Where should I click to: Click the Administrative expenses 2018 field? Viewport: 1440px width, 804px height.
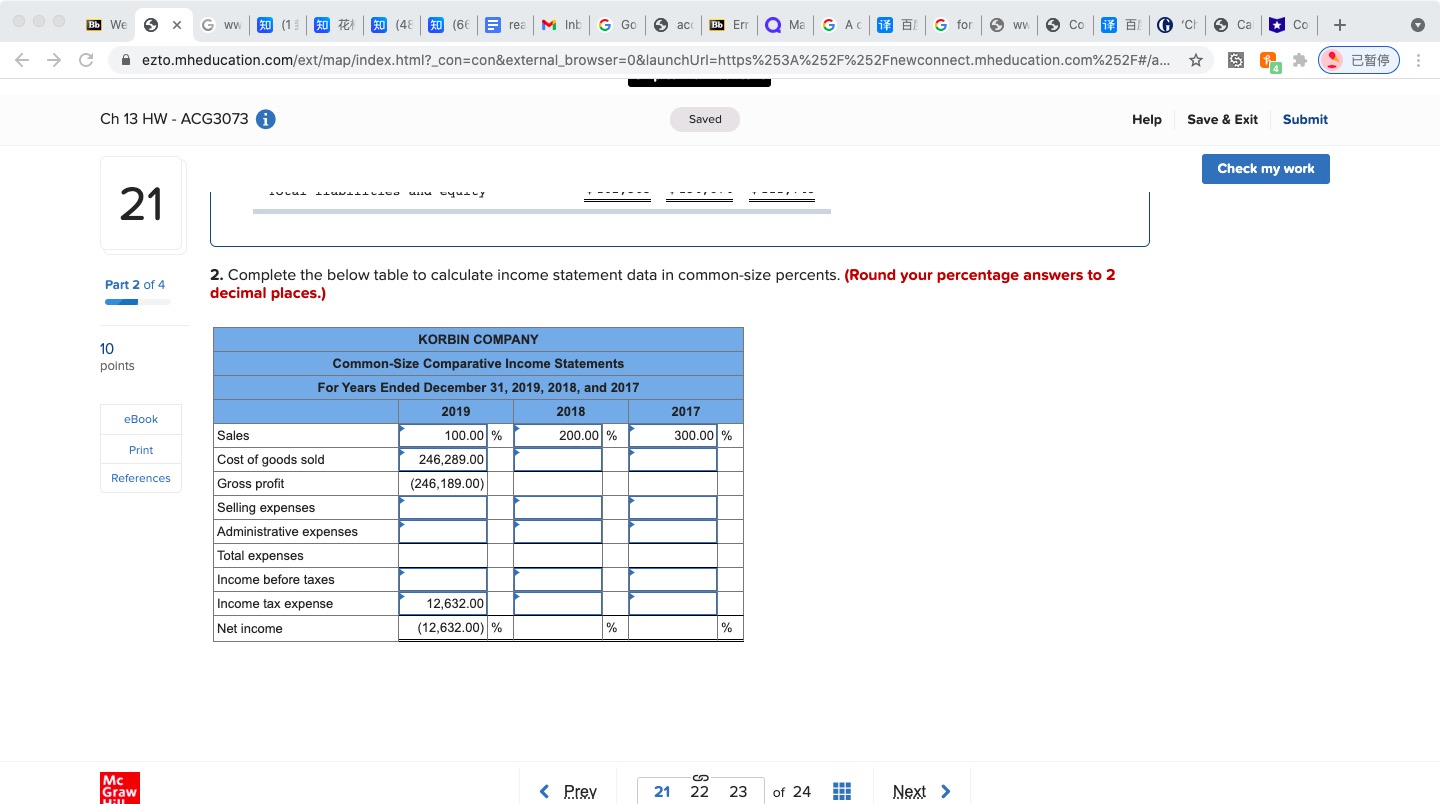(x=558, y=532)
